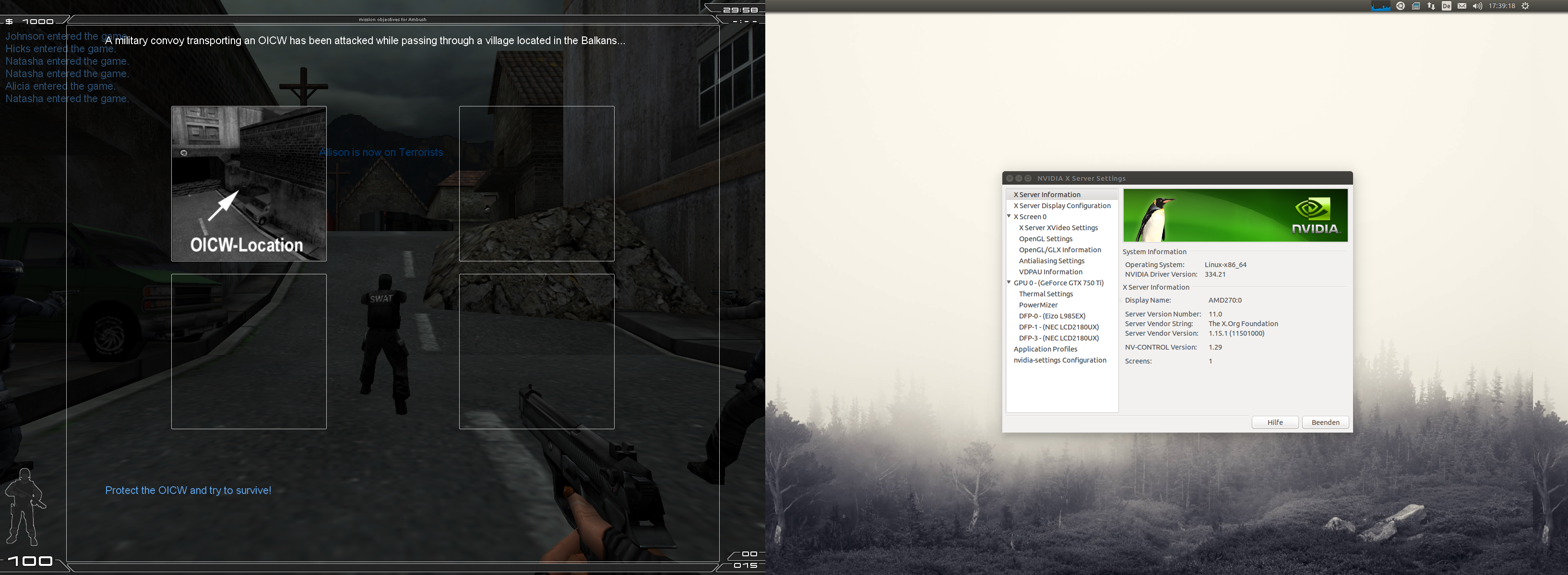This screenshot has width=1568, height=575.
Task: Click the Beenden button
Action: pyautogui.click(x=1325, y=422)
